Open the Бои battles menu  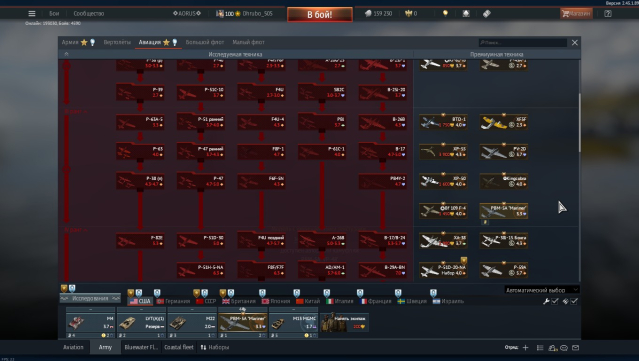pos(54,13)
